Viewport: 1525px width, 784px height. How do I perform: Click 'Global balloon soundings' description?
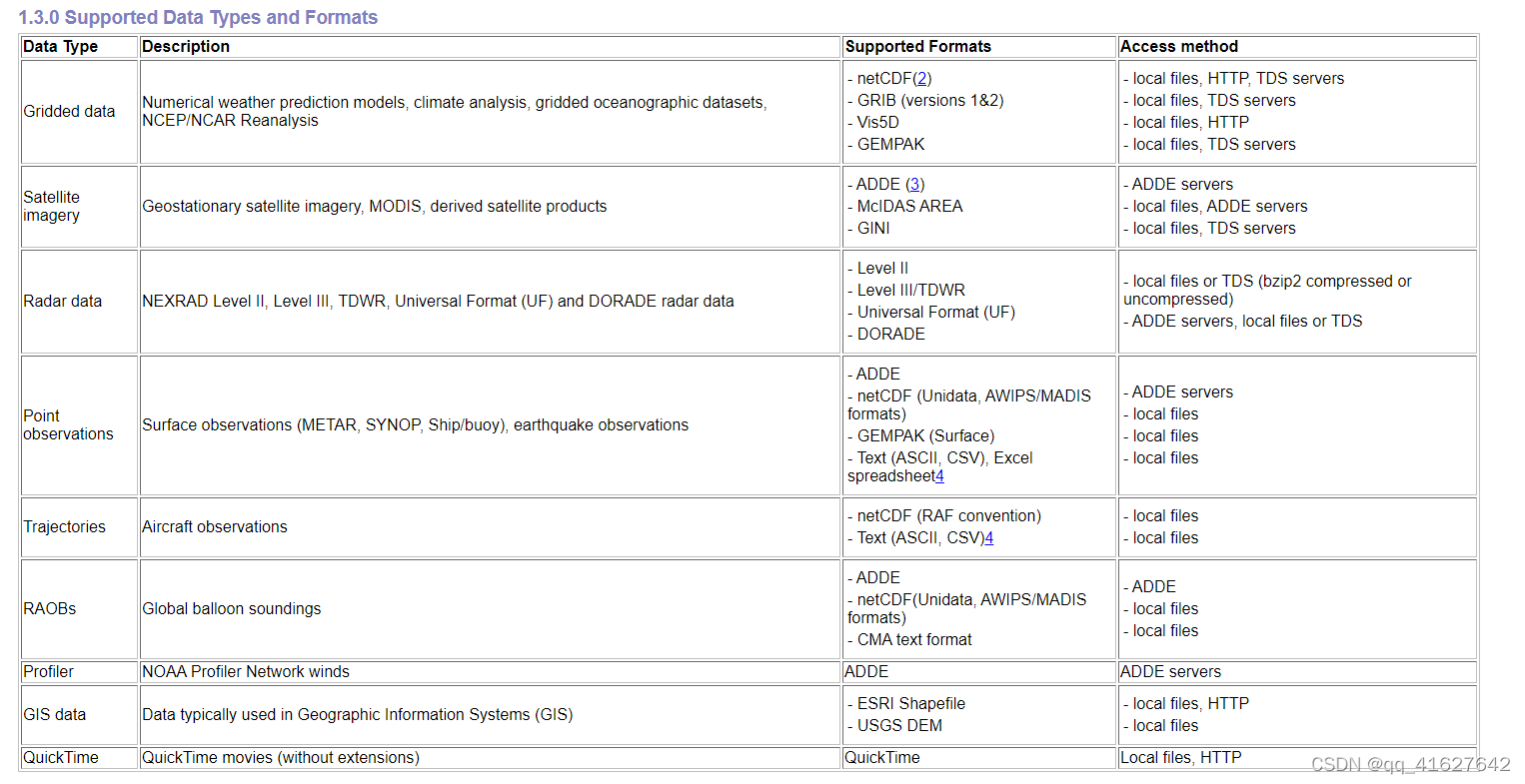[232, 608]
